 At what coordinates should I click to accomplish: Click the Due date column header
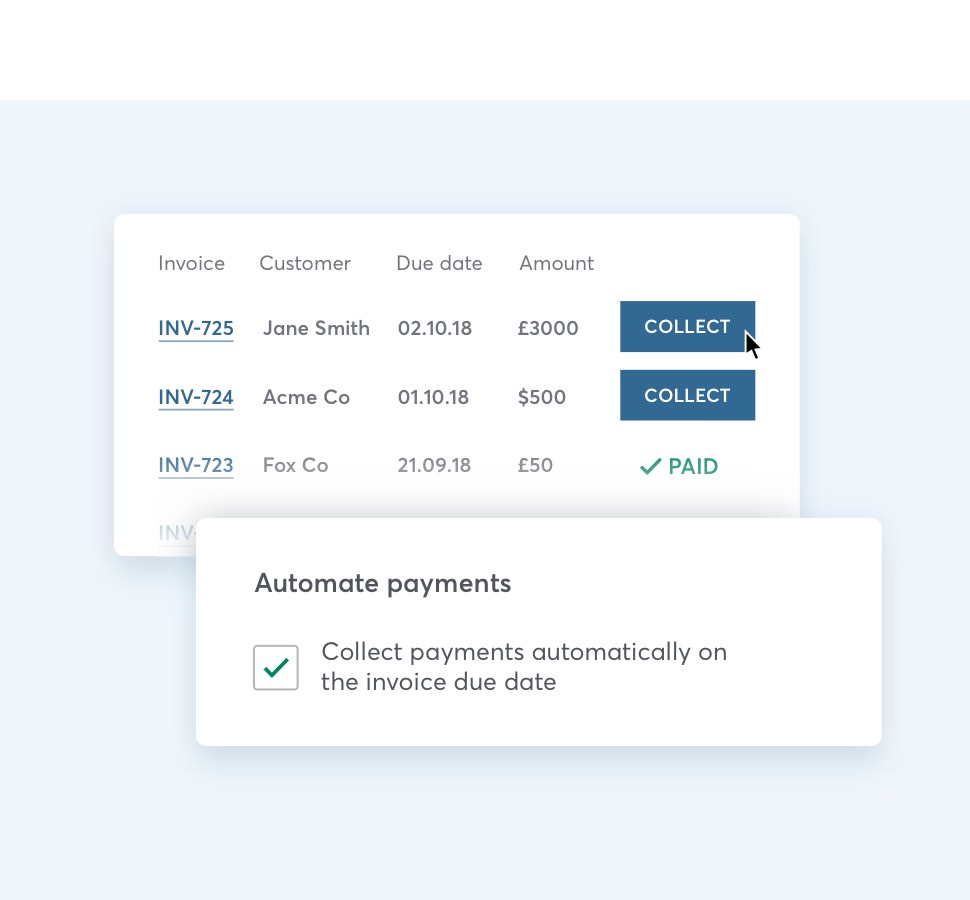coord(439,263)
